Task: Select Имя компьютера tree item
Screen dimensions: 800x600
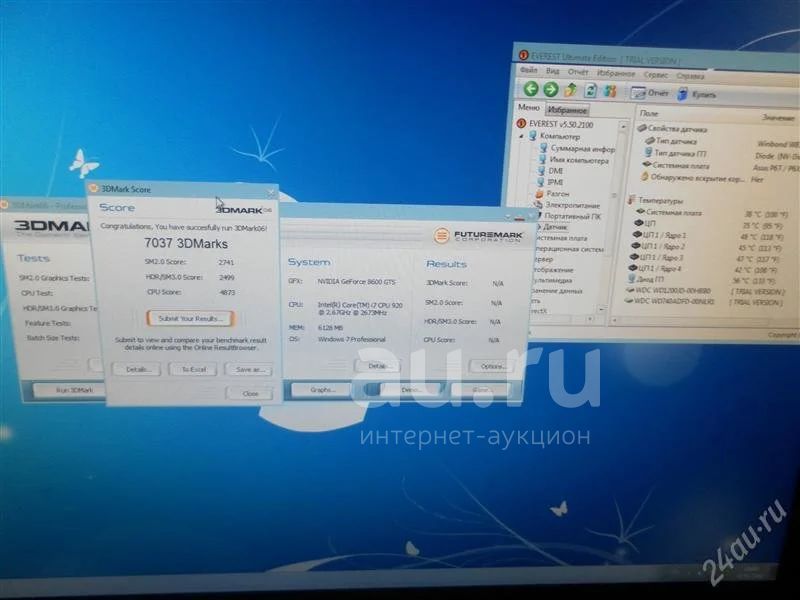Action: 574,160
